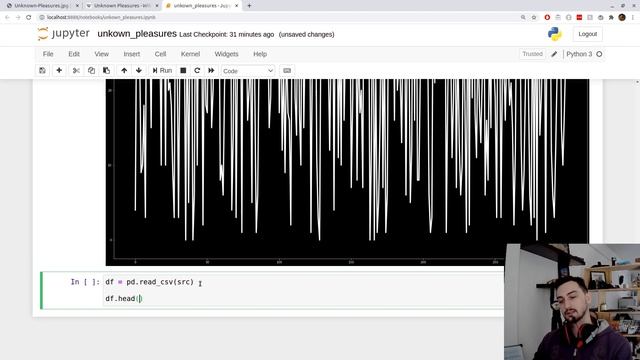640x360 pixels.
Task: Click into the code cell at df.head(
Action: (123, 299)
